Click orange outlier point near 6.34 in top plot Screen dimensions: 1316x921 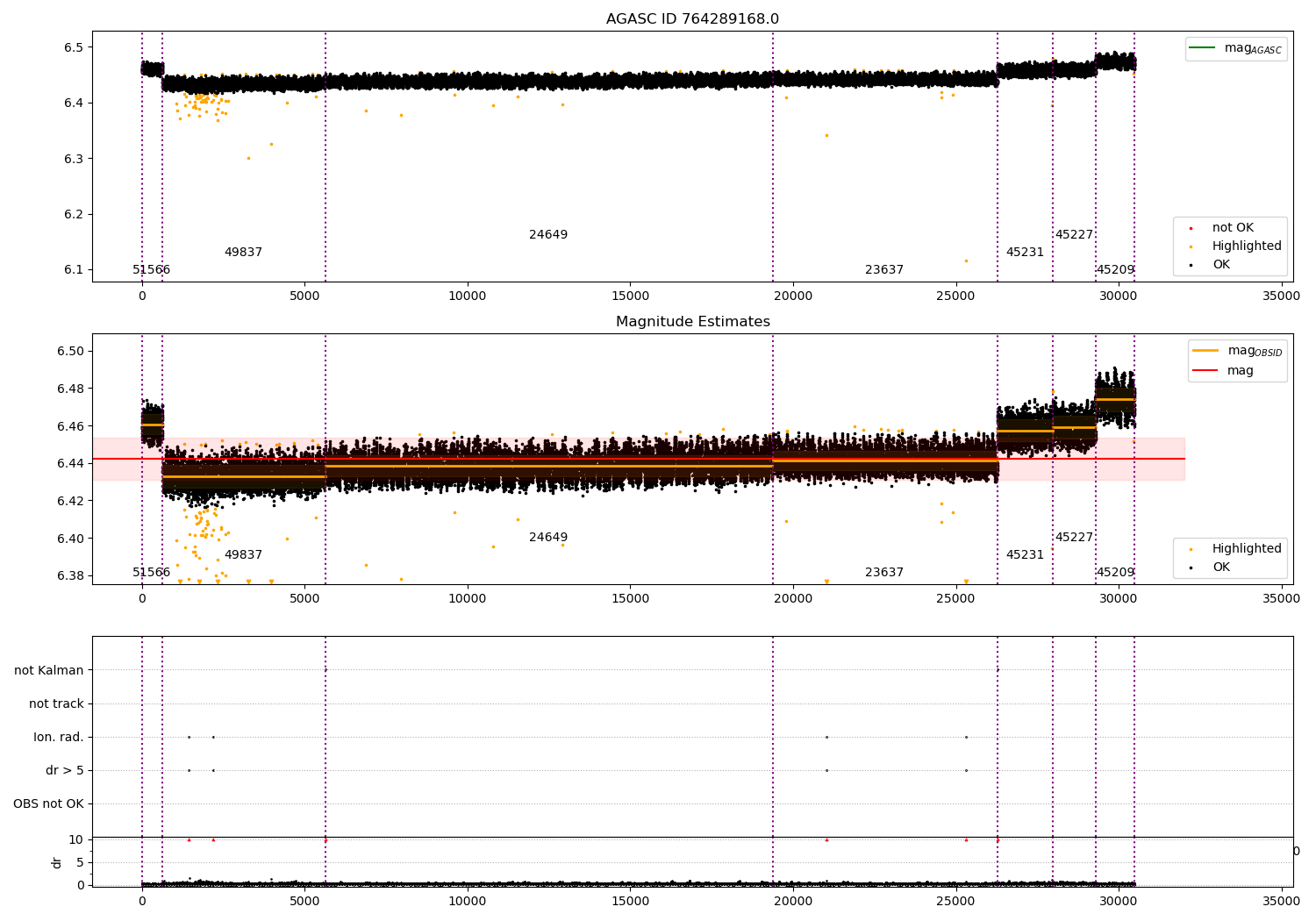coord(826,135)
